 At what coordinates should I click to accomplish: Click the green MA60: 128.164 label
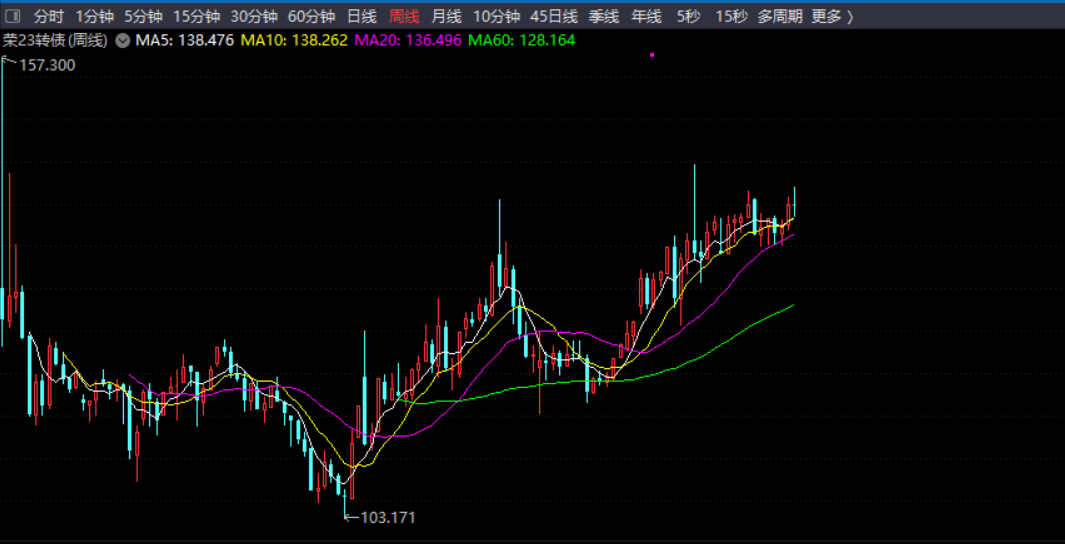pyautogui.click(x=522, y=41)
